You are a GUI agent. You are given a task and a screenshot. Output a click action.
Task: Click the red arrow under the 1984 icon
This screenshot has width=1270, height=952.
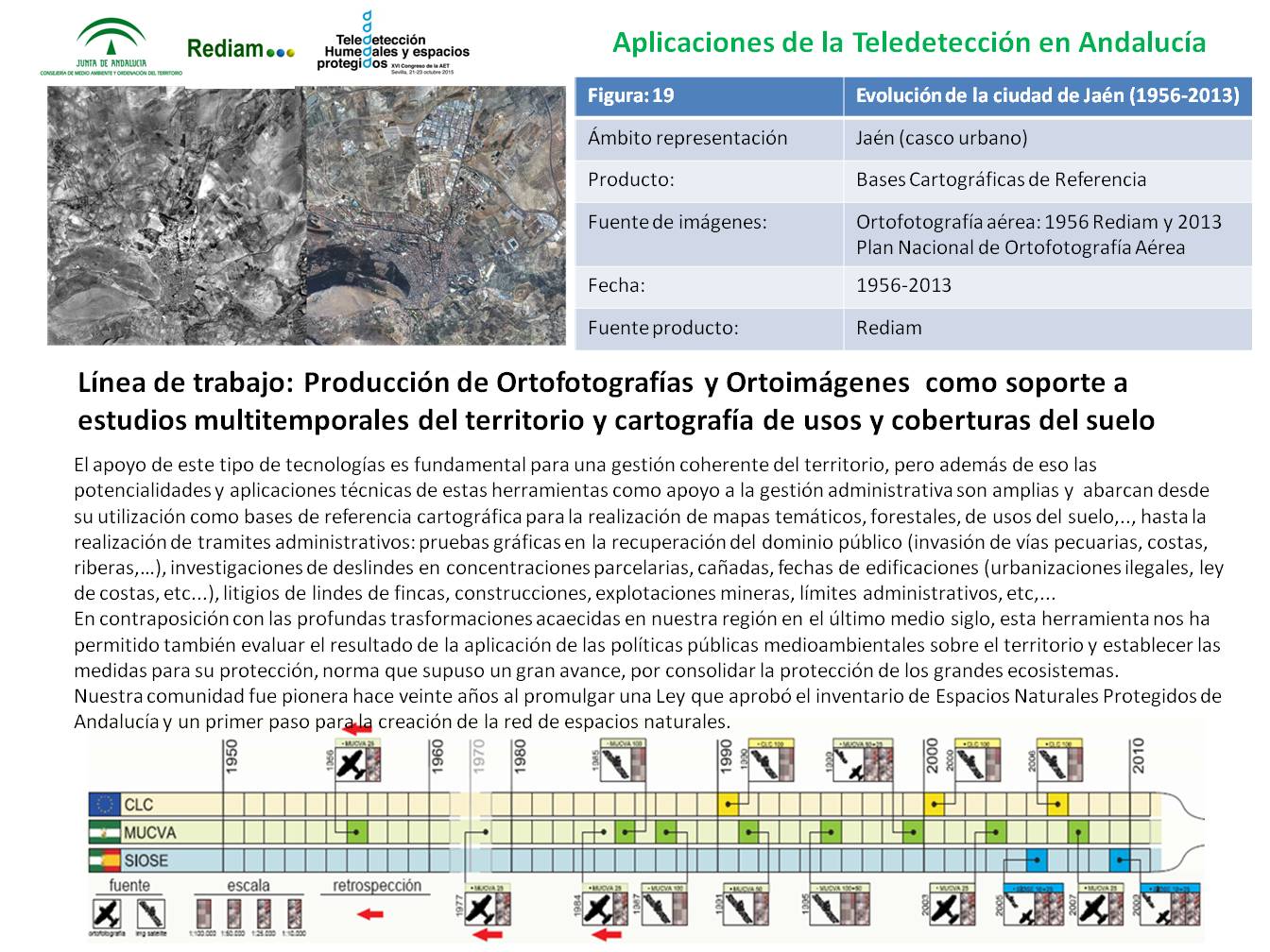click(x=607, y=935)
